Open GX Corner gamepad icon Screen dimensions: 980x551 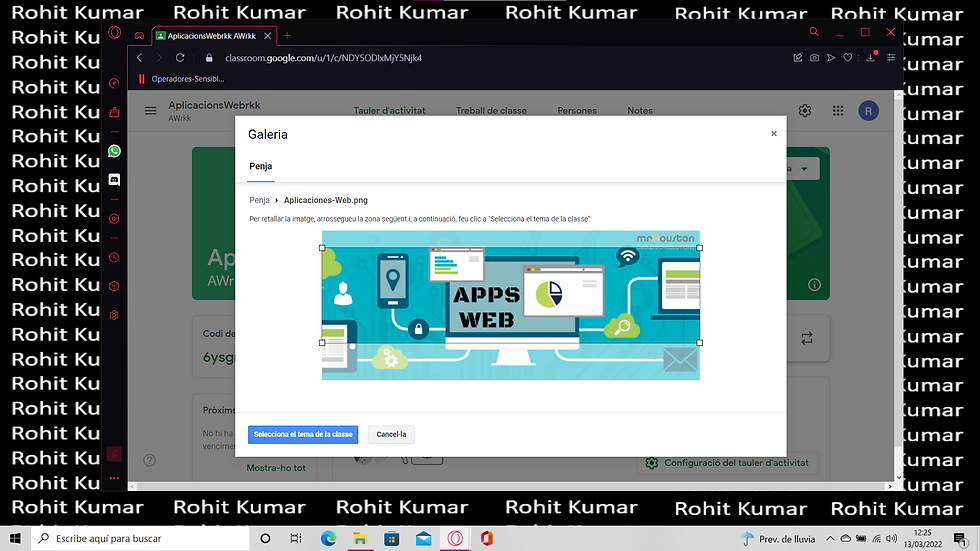139,36
